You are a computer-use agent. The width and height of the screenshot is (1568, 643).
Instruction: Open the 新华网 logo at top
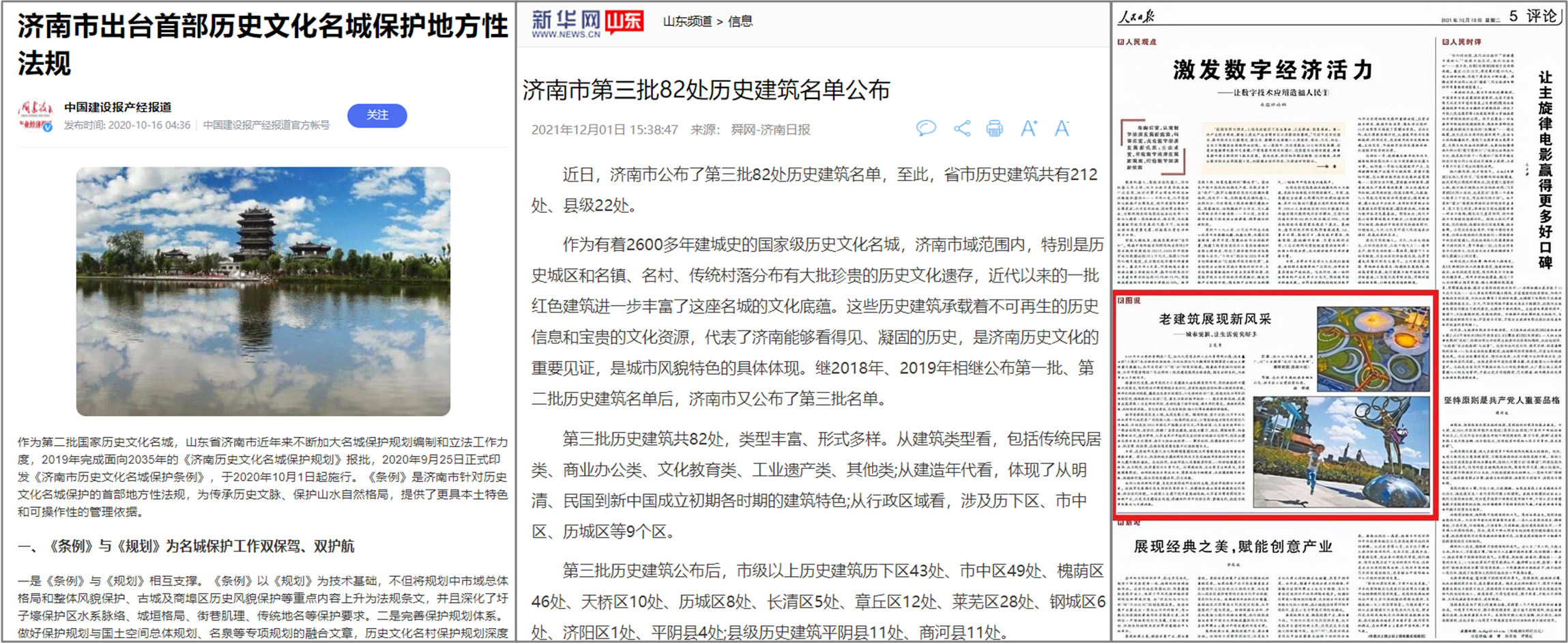pos(566,23)
